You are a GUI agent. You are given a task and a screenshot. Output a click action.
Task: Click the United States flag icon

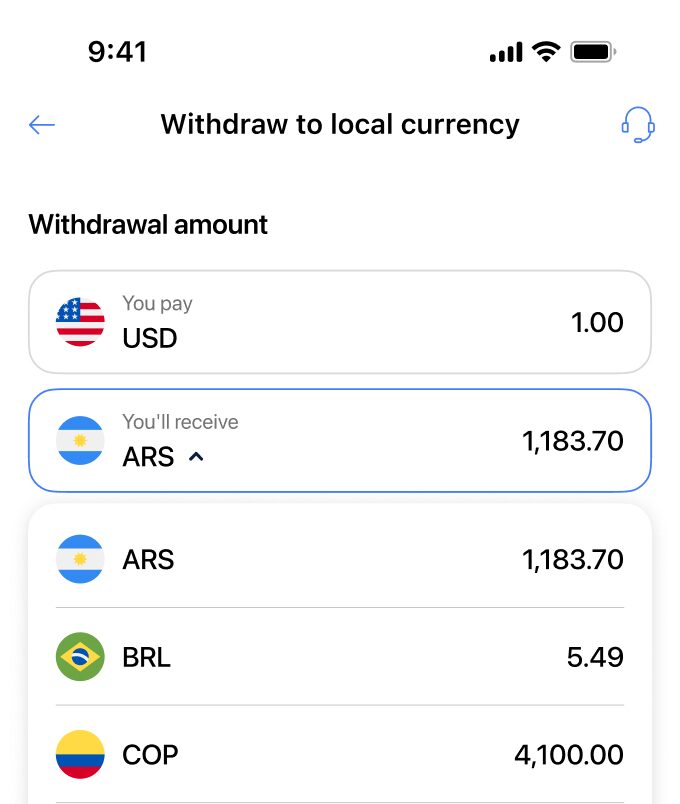click(x=80, y=321)
